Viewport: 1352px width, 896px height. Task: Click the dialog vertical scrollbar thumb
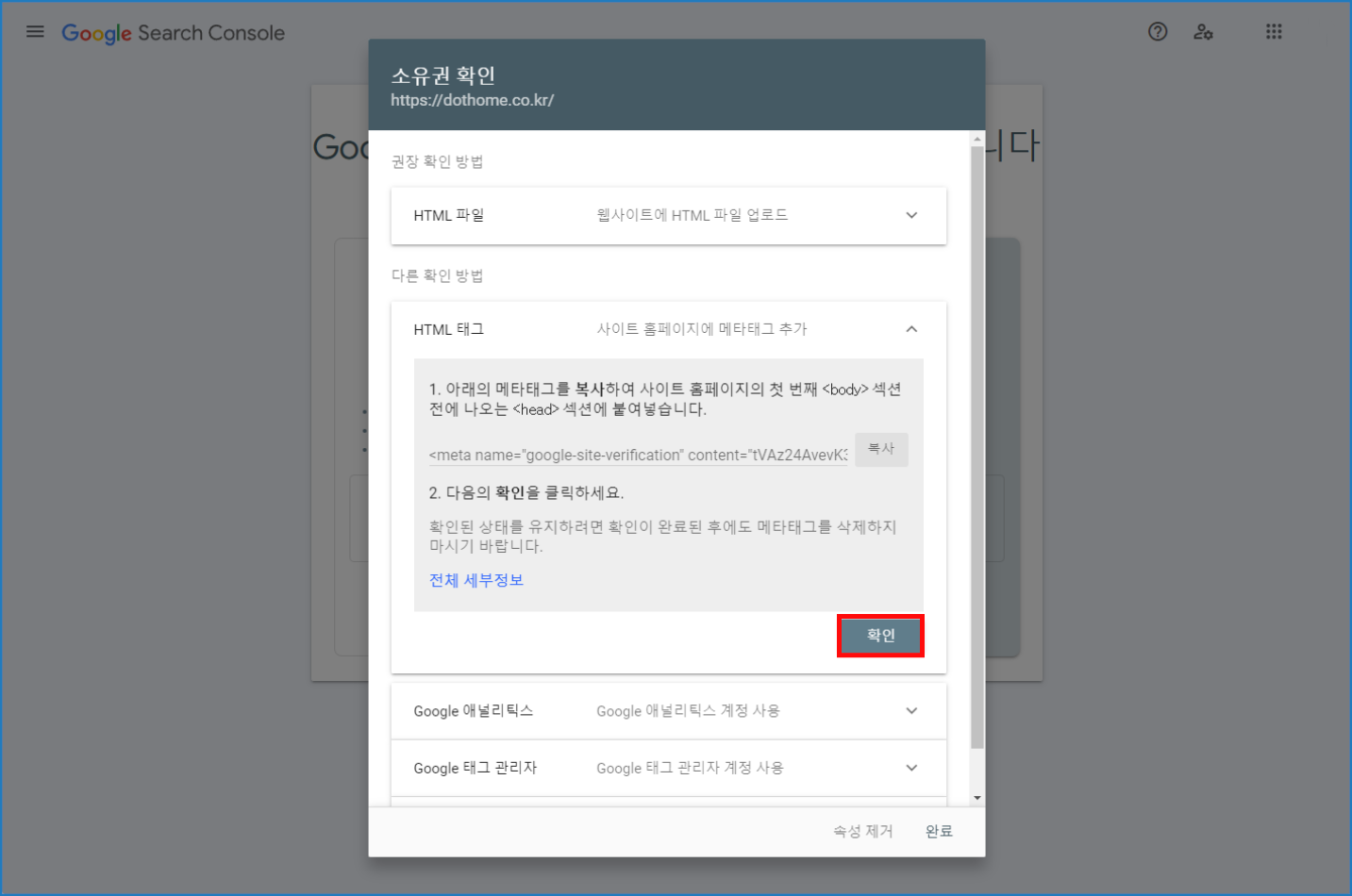977,443
